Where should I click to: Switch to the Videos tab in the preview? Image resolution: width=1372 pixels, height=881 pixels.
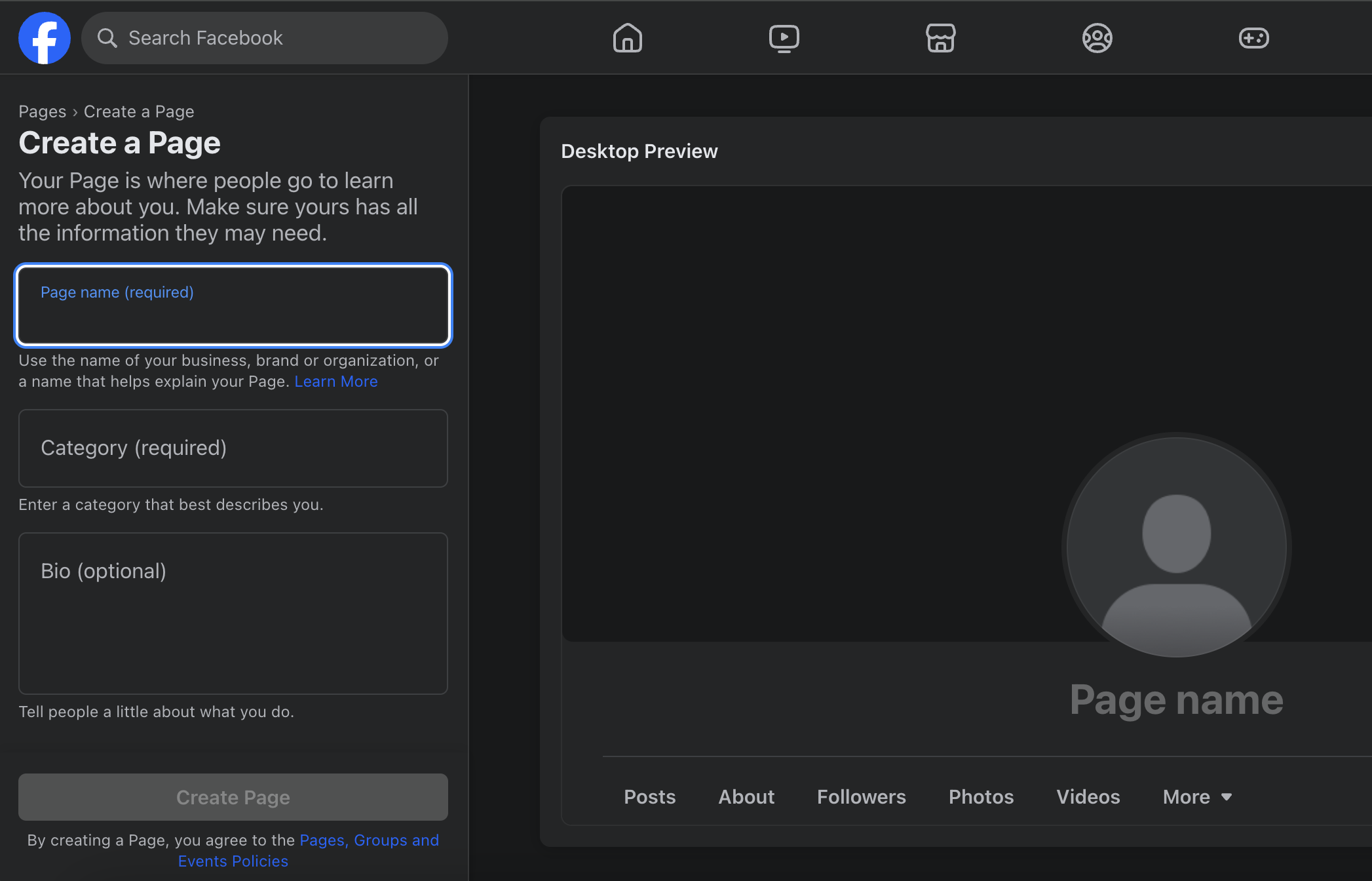click(1088, 796)
